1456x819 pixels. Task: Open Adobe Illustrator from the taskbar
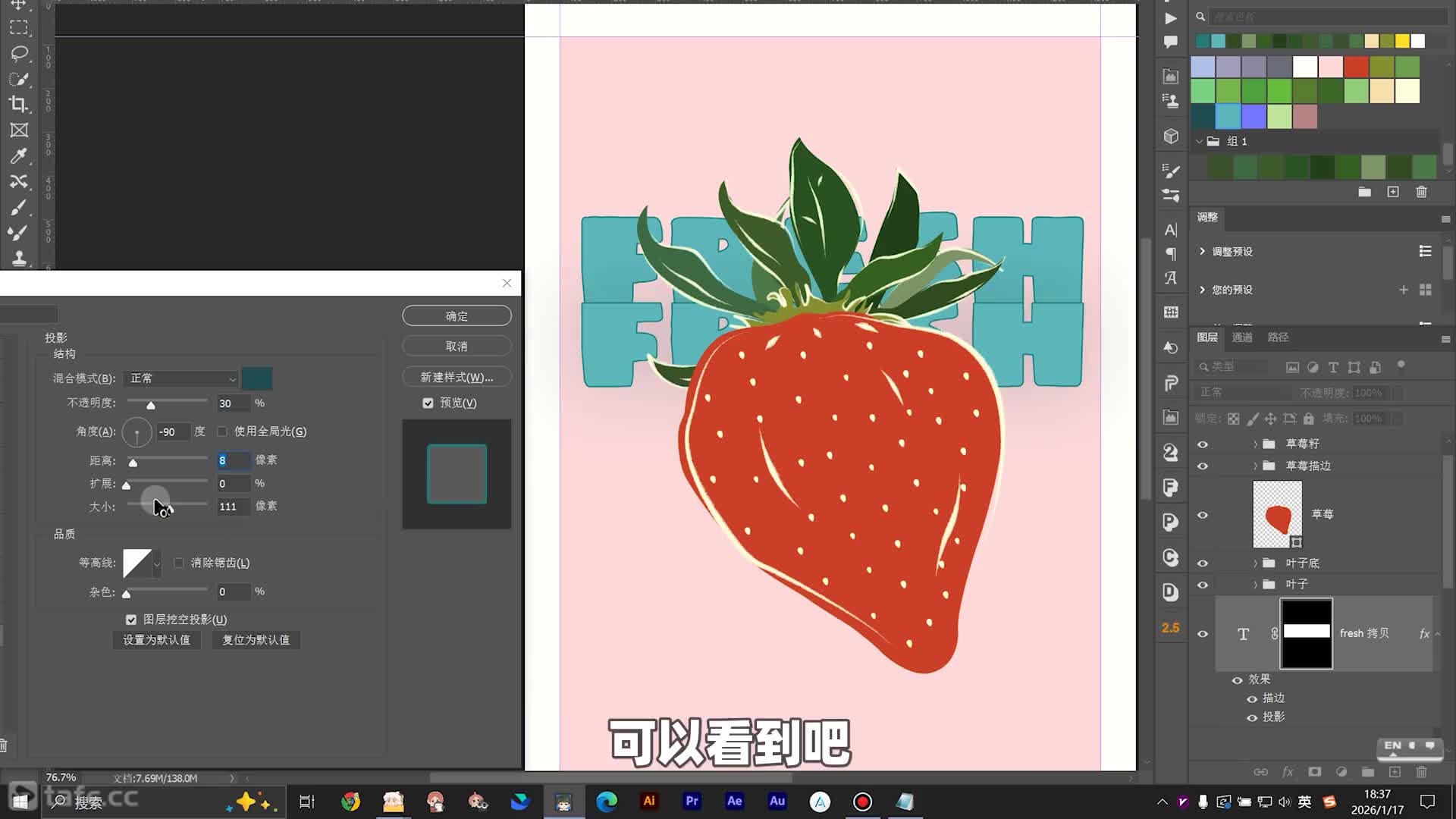(x=649, y=802)
